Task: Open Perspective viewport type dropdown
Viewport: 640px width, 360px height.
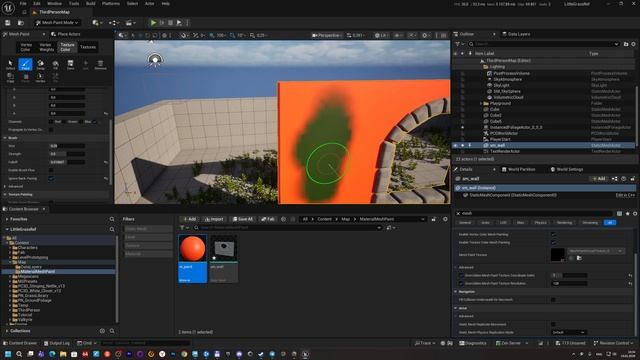Action: tap(327, 36)
